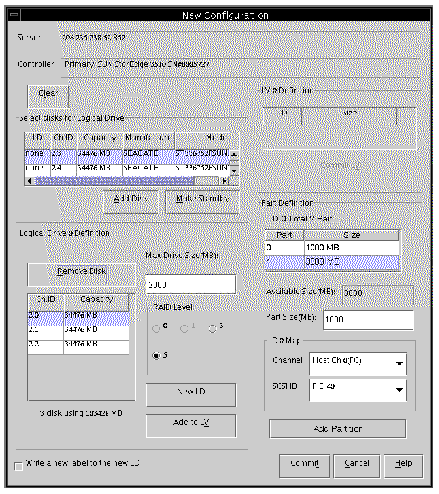Click the Part Size input field
Viewport: 439px width, 494px height.
[368, 320]
